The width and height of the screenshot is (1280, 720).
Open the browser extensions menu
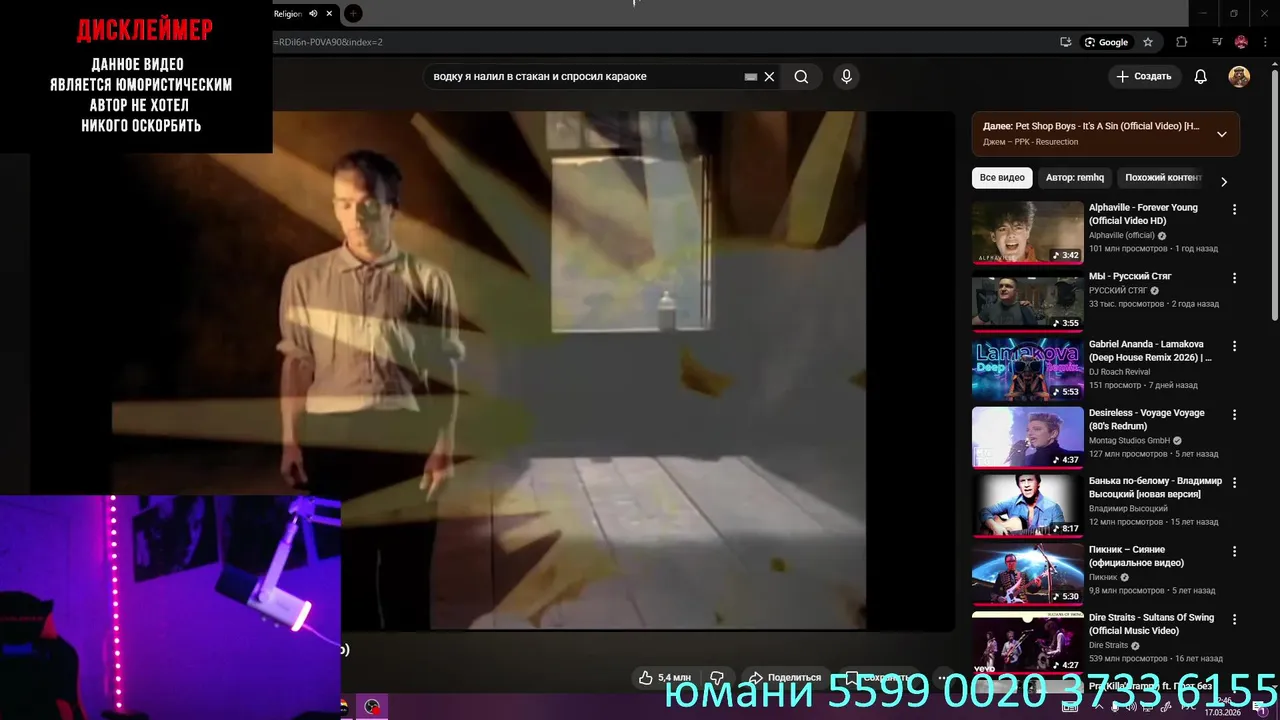[1182, 42]
